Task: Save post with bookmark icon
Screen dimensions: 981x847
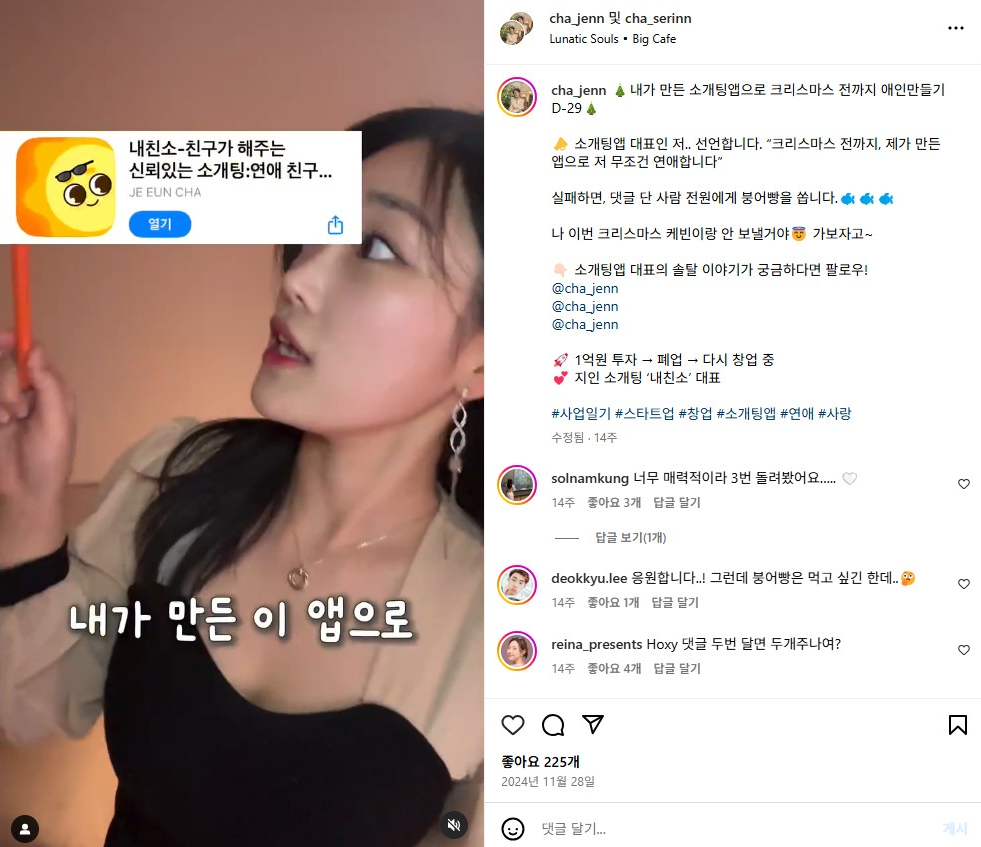Action: click(957, 725)
